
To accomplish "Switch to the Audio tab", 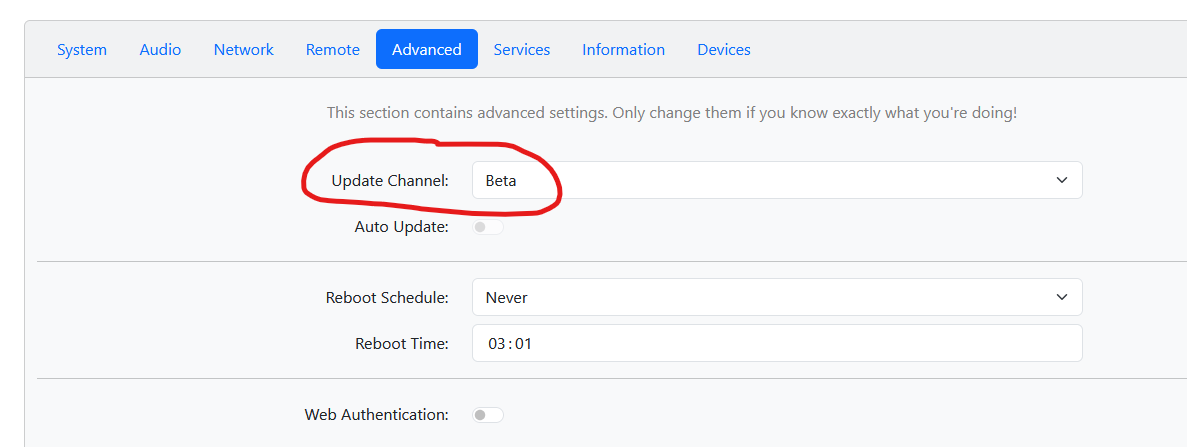I will click(x=160, y=49).
